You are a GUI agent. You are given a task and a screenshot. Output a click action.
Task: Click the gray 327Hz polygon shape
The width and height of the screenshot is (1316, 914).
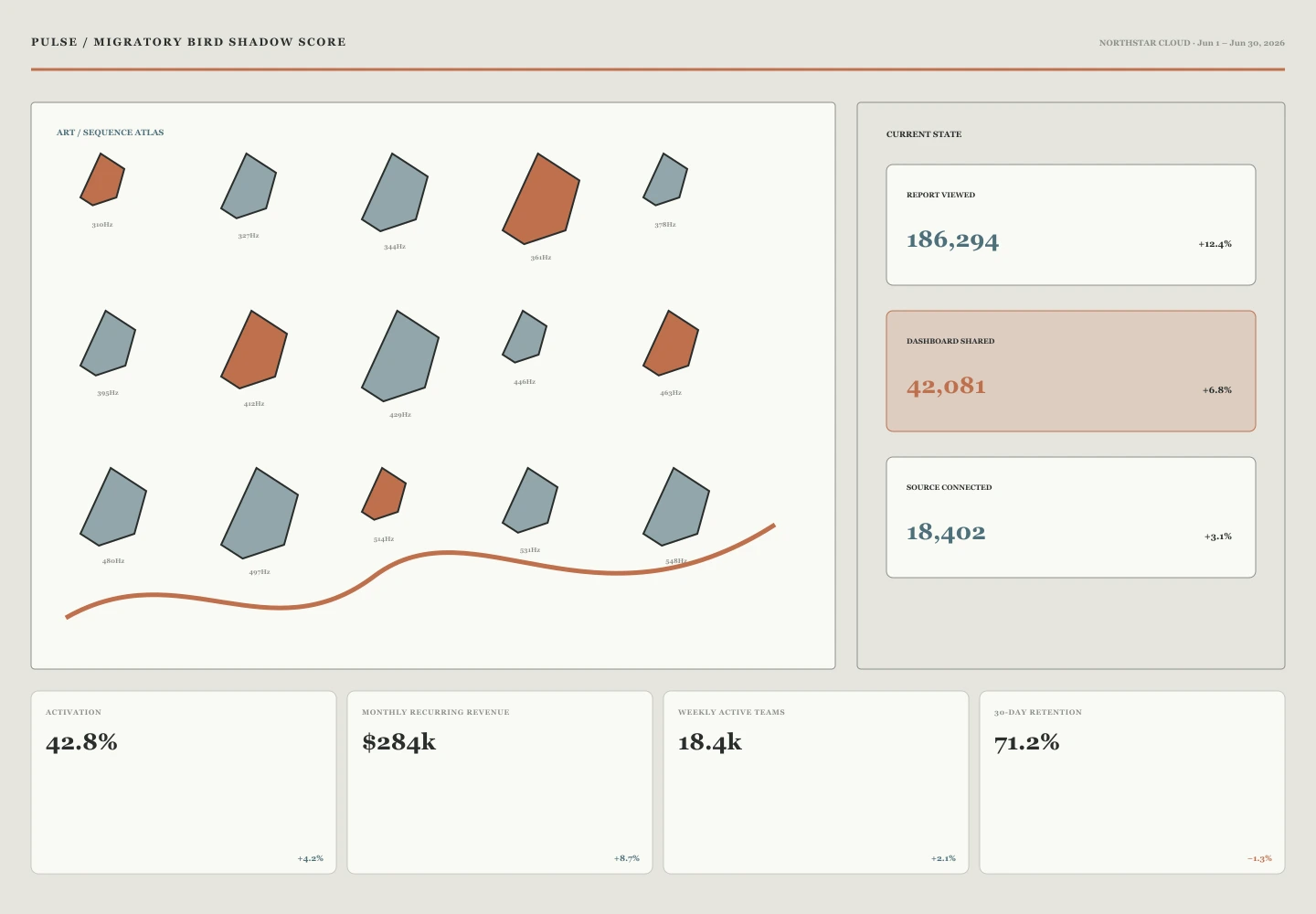pyautogui.click(x=249, y=186)
